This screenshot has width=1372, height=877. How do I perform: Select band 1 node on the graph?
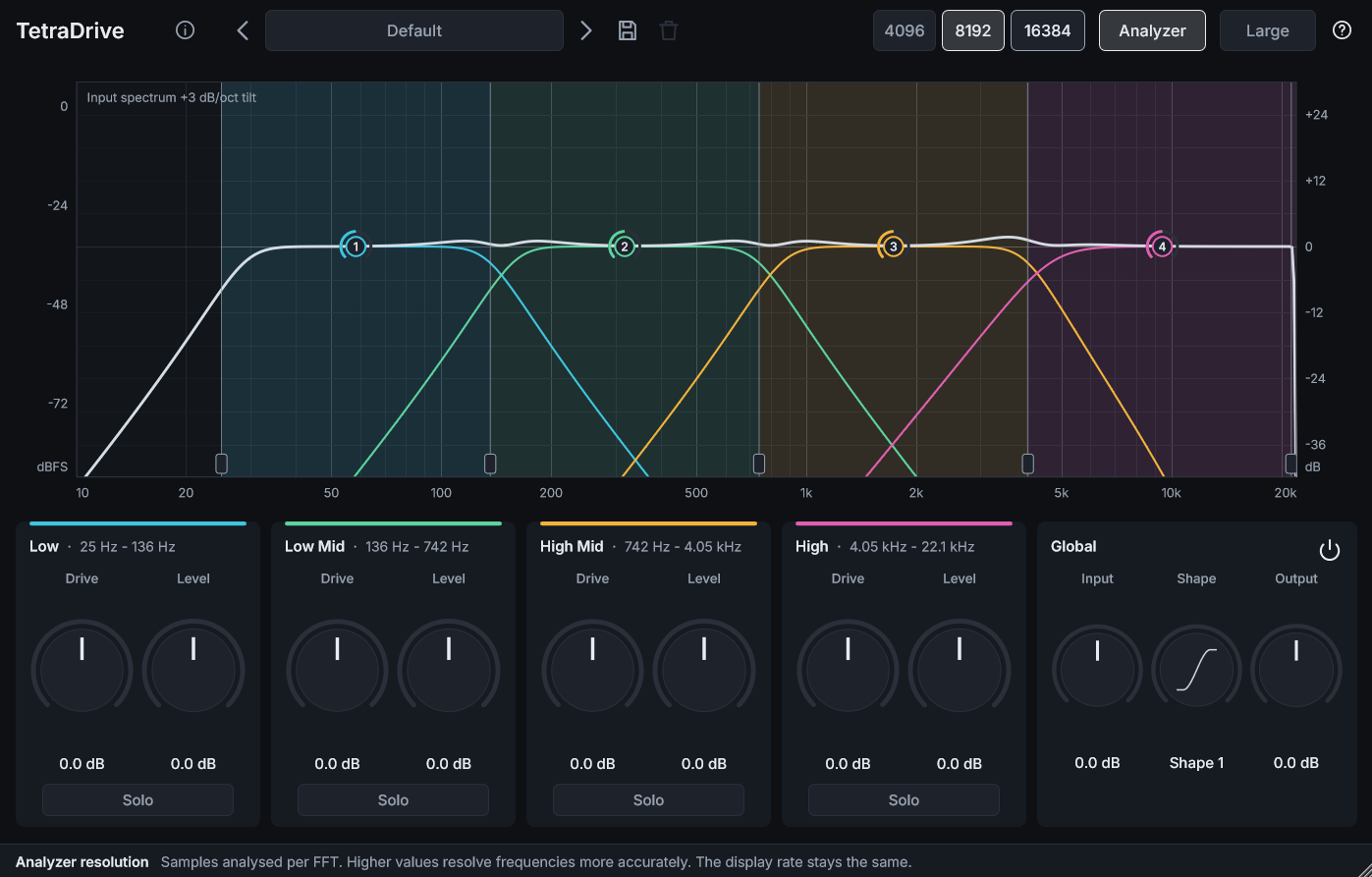pyautogui.click(x=356, y=247)
